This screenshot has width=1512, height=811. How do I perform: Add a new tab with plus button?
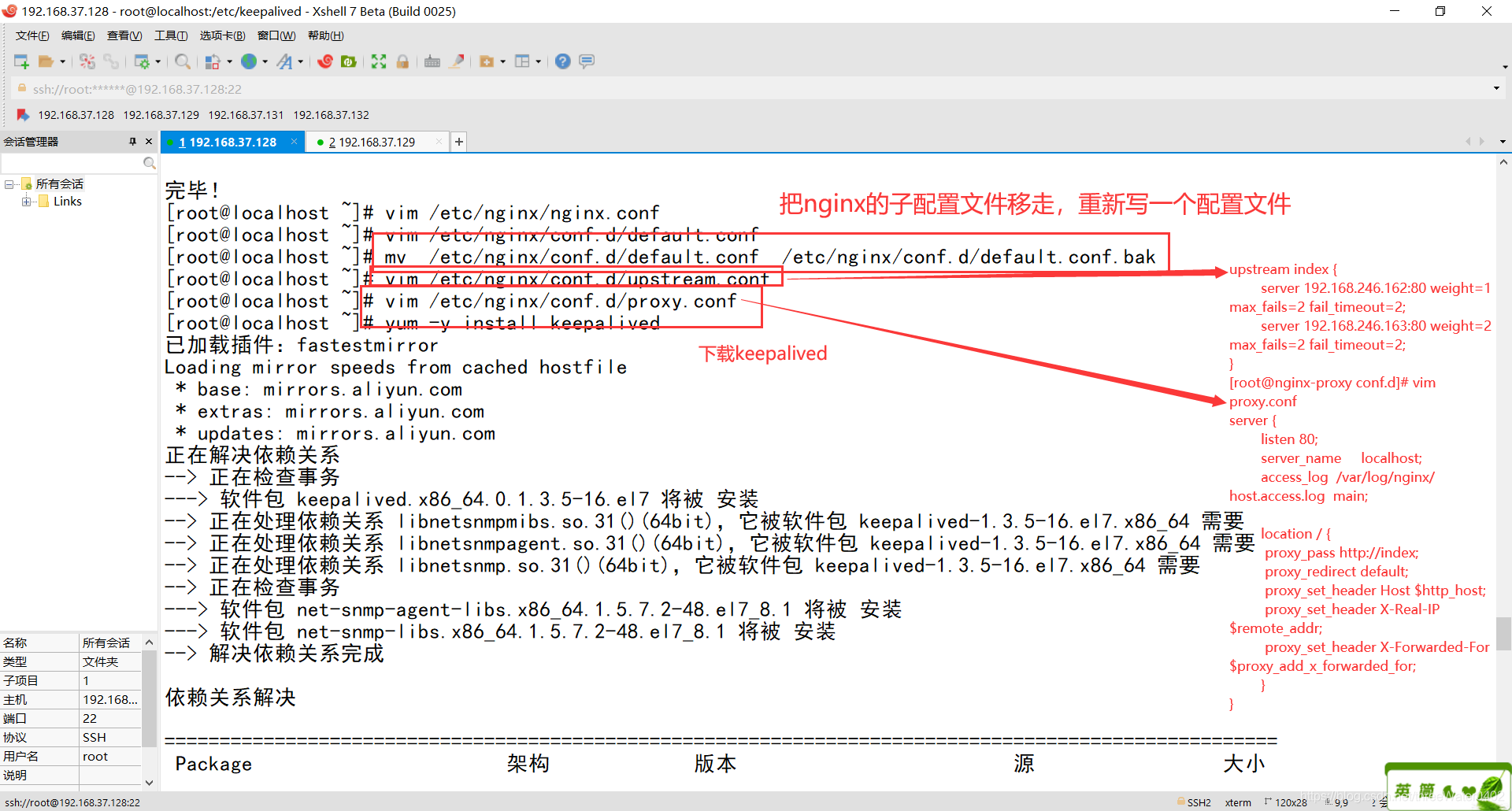[459, 142]
